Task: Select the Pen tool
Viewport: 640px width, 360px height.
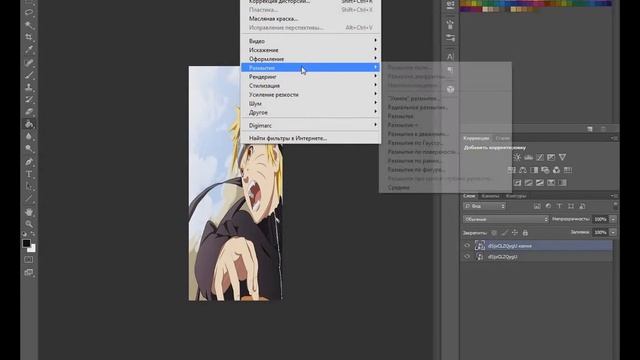Action: pos(29,162)
